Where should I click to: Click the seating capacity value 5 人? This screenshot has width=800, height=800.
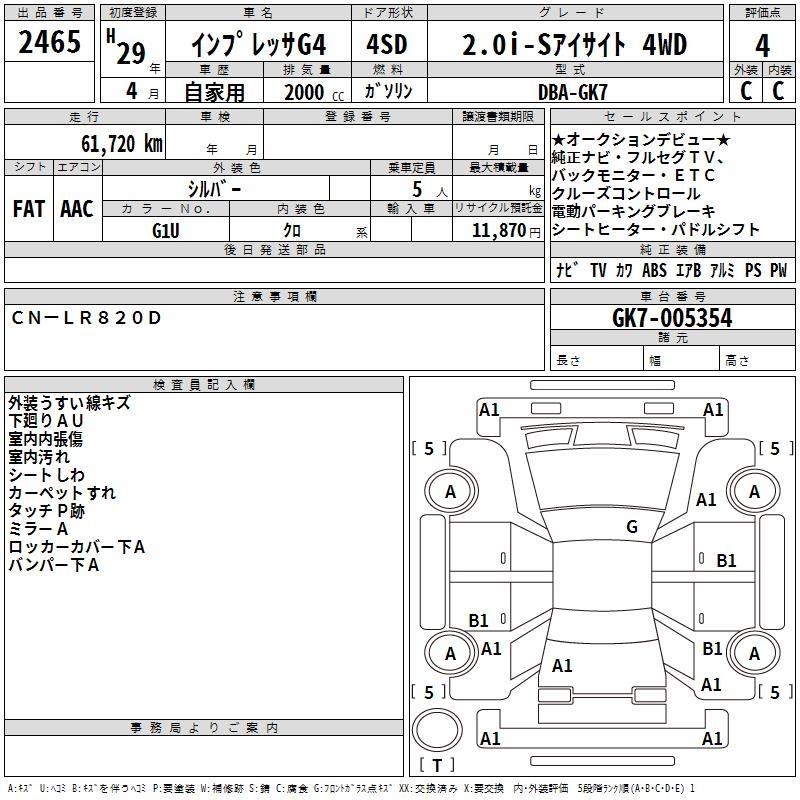coord(430,190)
